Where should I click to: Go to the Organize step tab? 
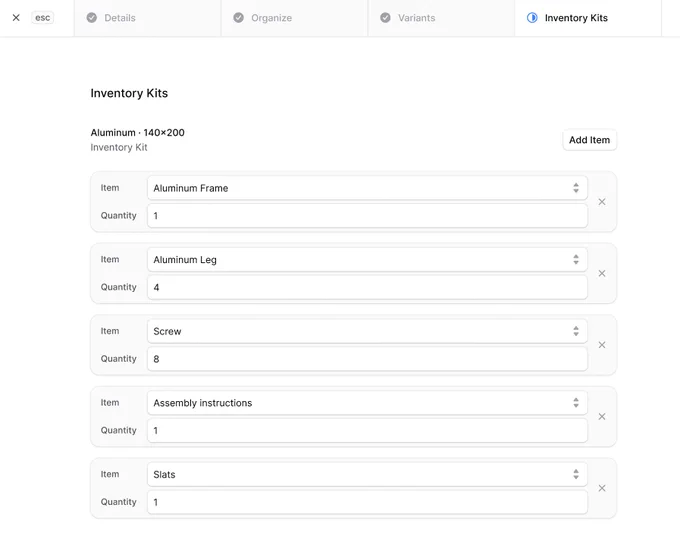[x=294, y=18]
